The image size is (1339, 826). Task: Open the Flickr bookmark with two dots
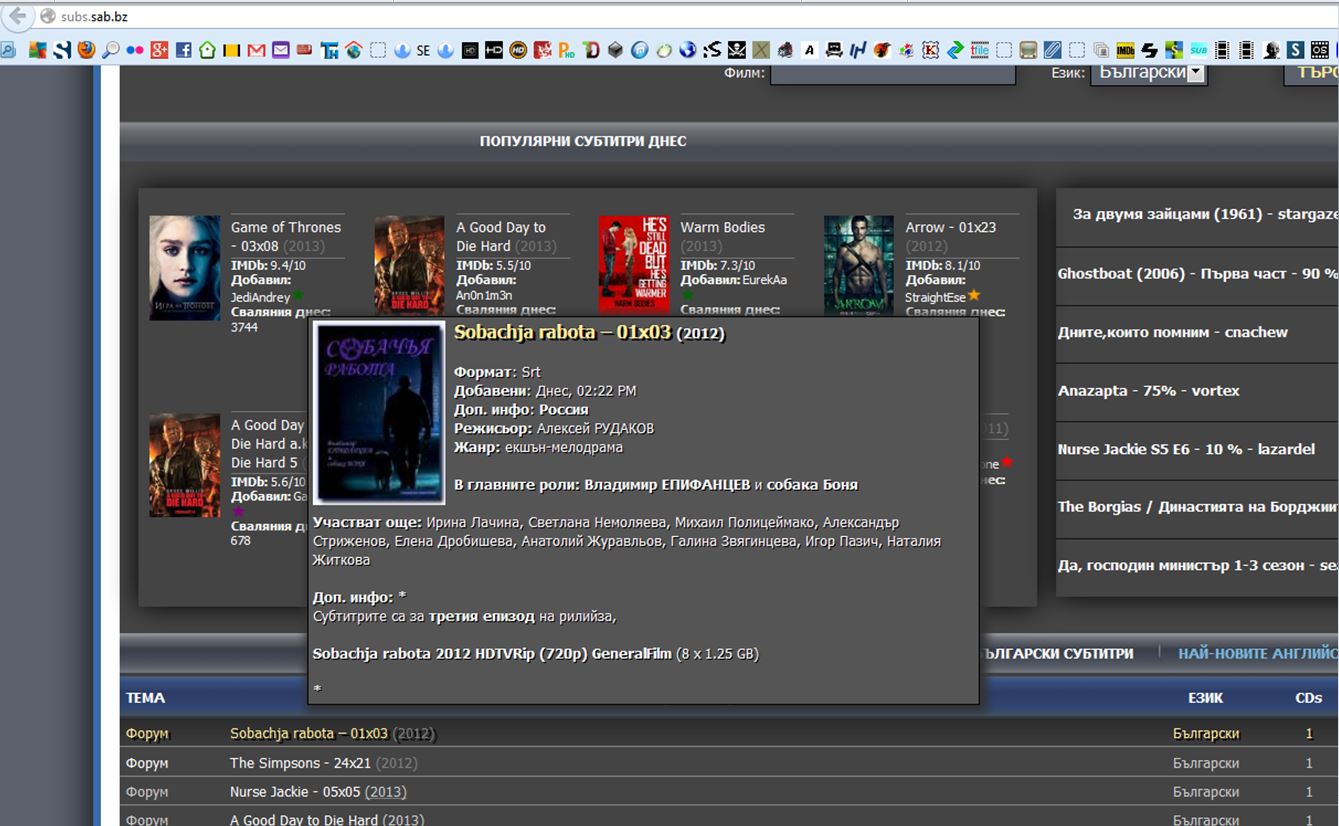coord(134,50)
